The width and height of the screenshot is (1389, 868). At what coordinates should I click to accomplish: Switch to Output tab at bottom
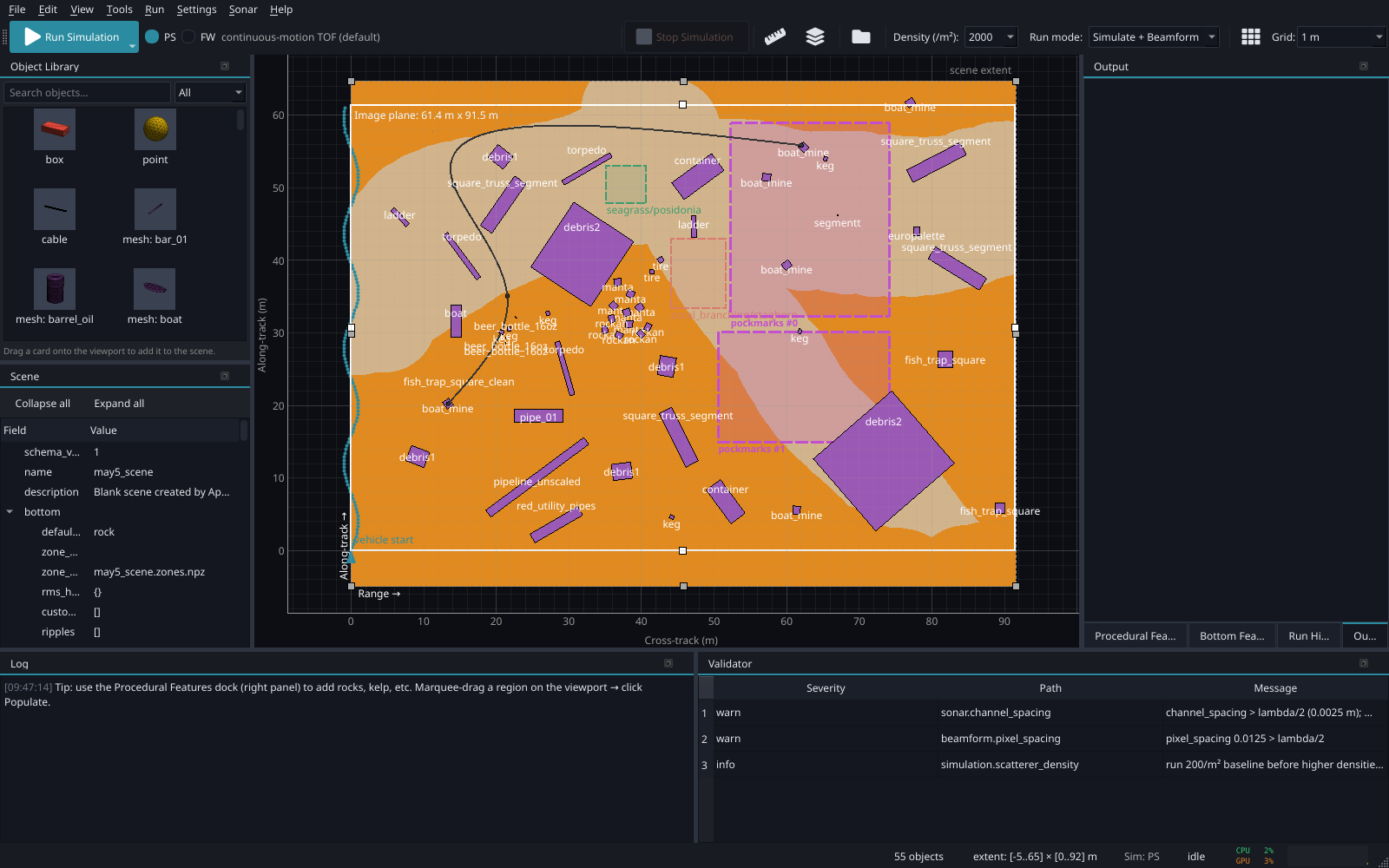click(x=1365, y=636)
